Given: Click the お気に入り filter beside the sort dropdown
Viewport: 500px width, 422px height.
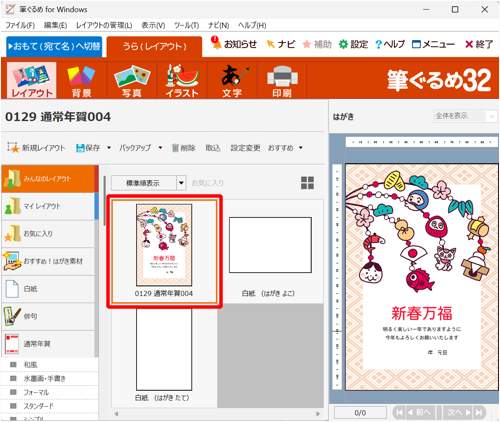Looking at the screenshot, I should [207, 183].
